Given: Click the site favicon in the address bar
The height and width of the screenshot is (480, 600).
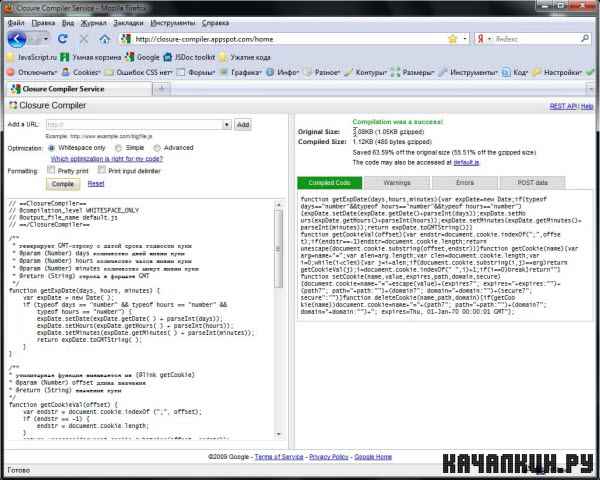Looking at the screenshot, I should (126, 39).
